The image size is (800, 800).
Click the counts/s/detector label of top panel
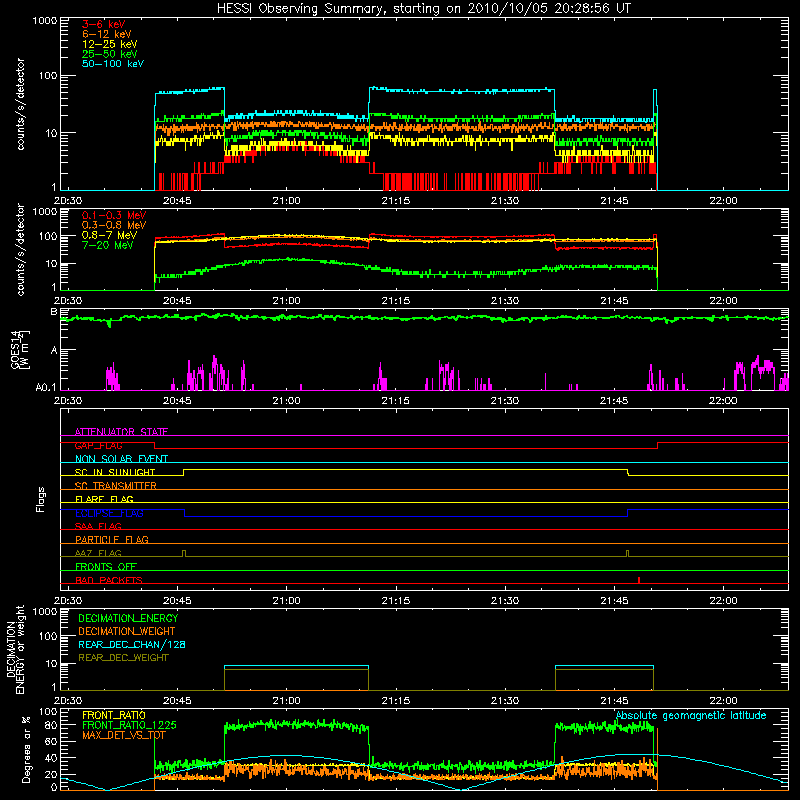click(x=20, y=104)
